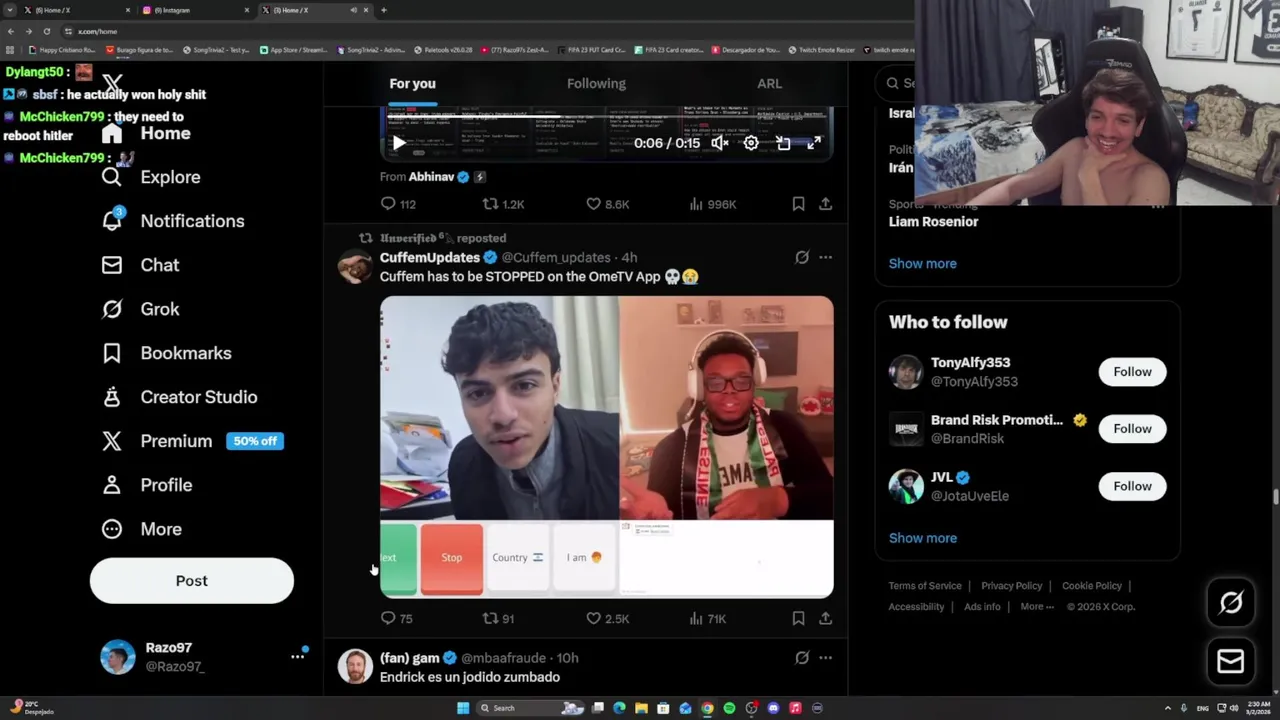Open Creator Studio

[x=179, y=397]
